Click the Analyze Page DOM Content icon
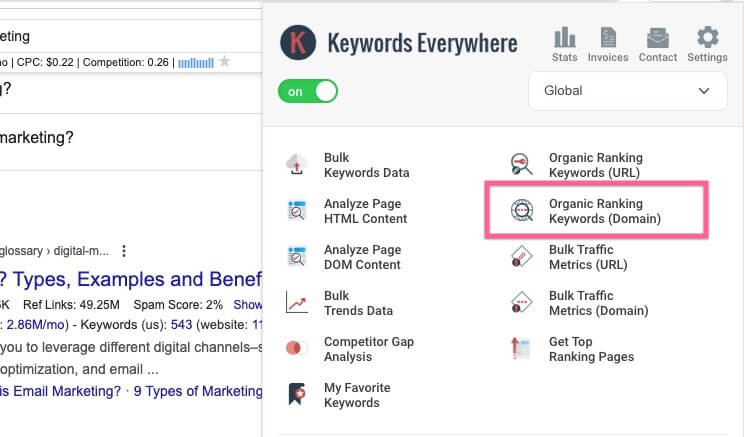The width and height of the screenshot is (744, 437). [x=297, y=257]
